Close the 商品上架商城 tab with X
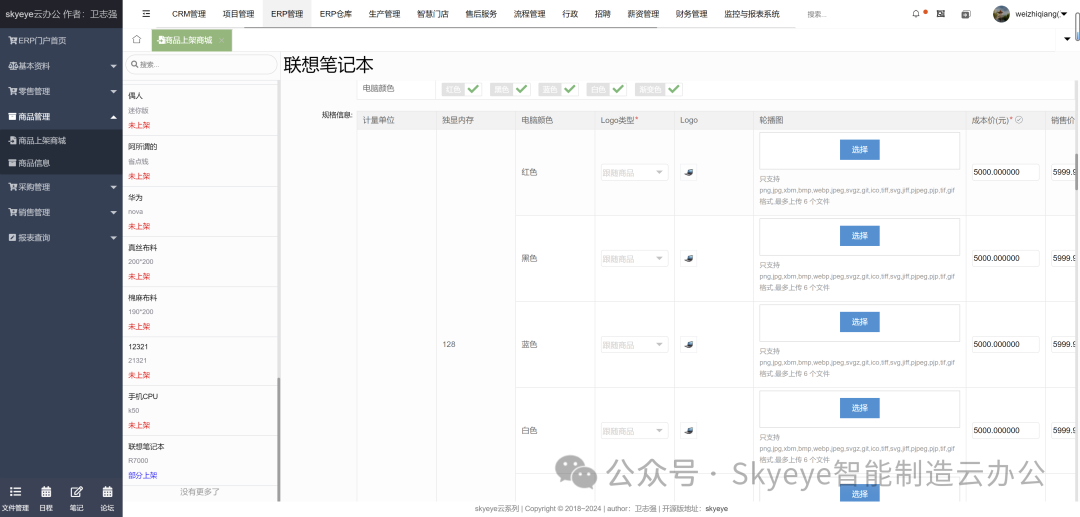 tap(222, 41)
